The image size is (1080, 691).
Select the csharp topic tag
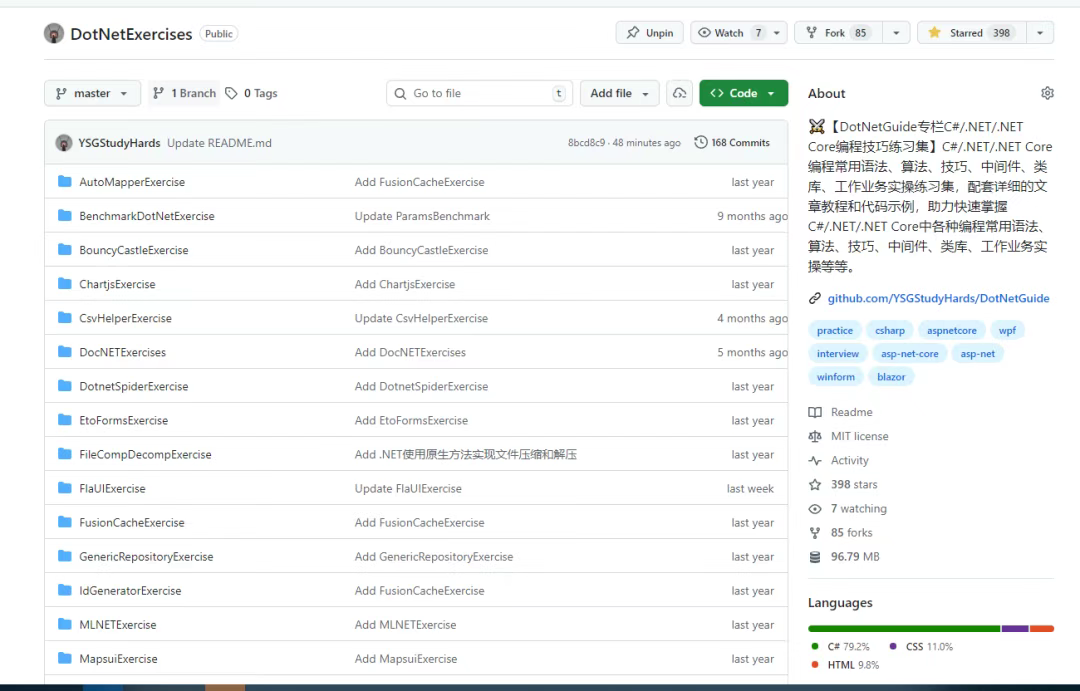(890, 331)
